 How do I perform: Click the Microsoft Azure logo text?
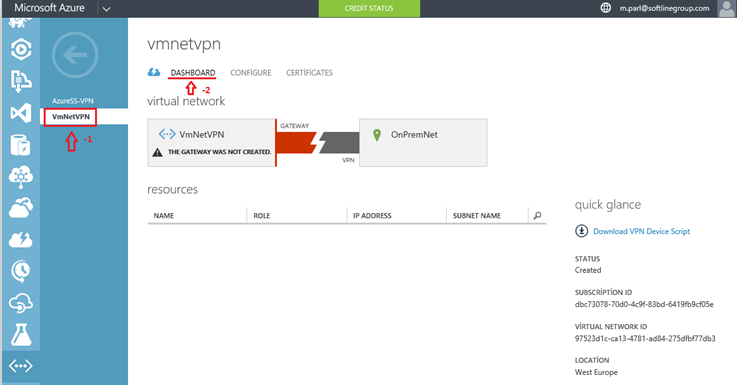point(49,8)
